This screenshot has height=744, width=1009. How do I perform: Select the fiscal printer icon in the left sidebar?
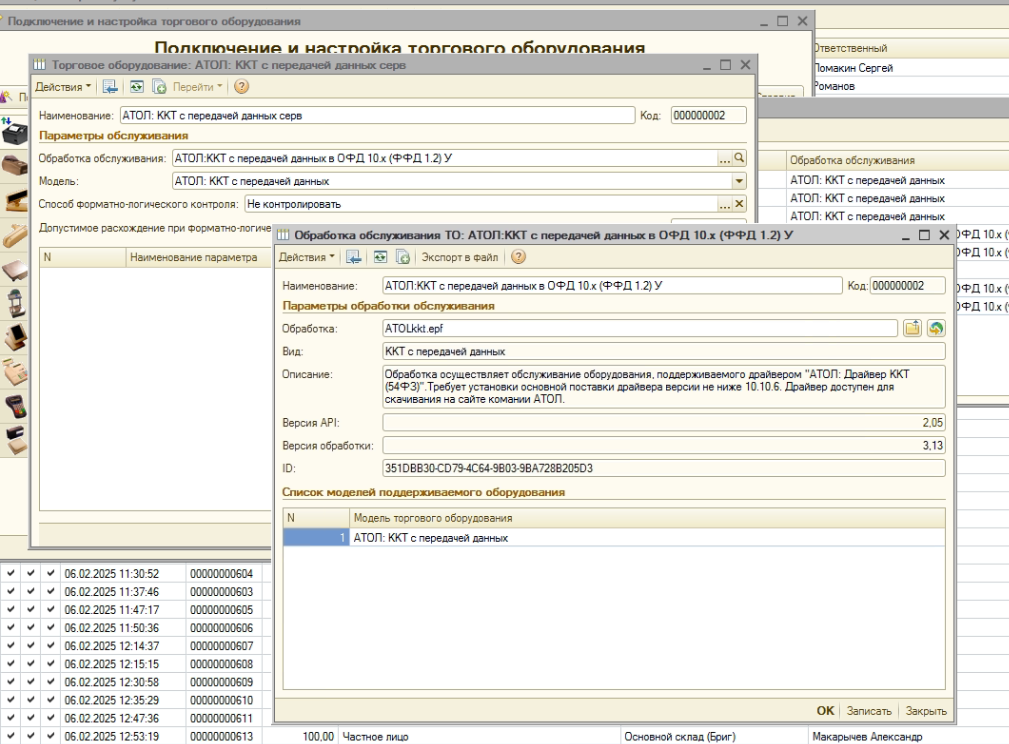click(x=14, y=132)
